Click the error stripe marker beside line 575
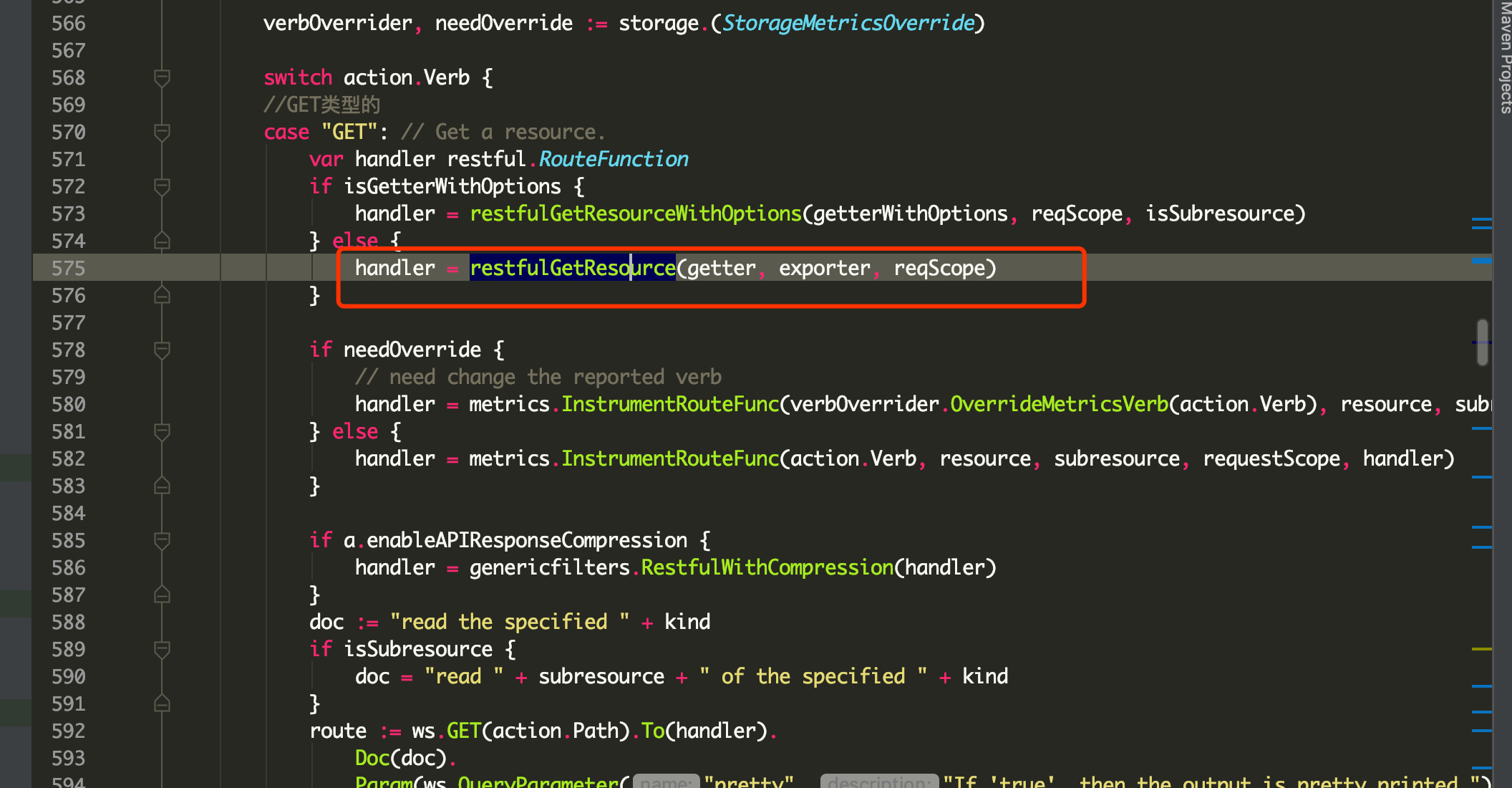This screenshot has height=788, width=1512. tap(1481, 261)
